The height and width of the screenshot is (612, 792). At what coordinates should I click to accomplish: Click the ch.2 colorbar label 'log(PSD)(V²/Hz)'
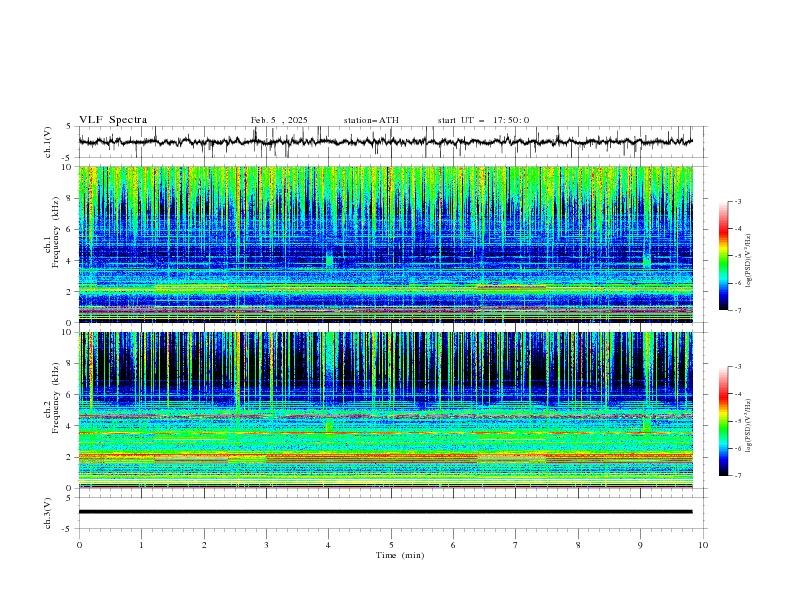749,426
